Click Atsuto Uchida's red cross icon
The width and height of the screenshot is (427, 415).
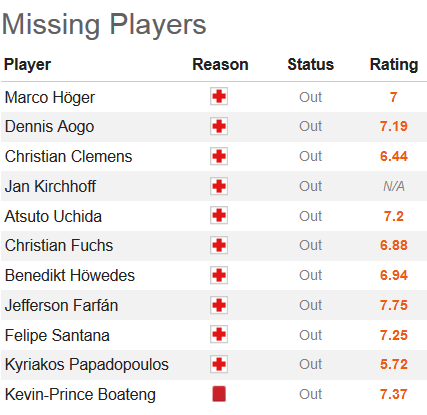click(219, 215)
